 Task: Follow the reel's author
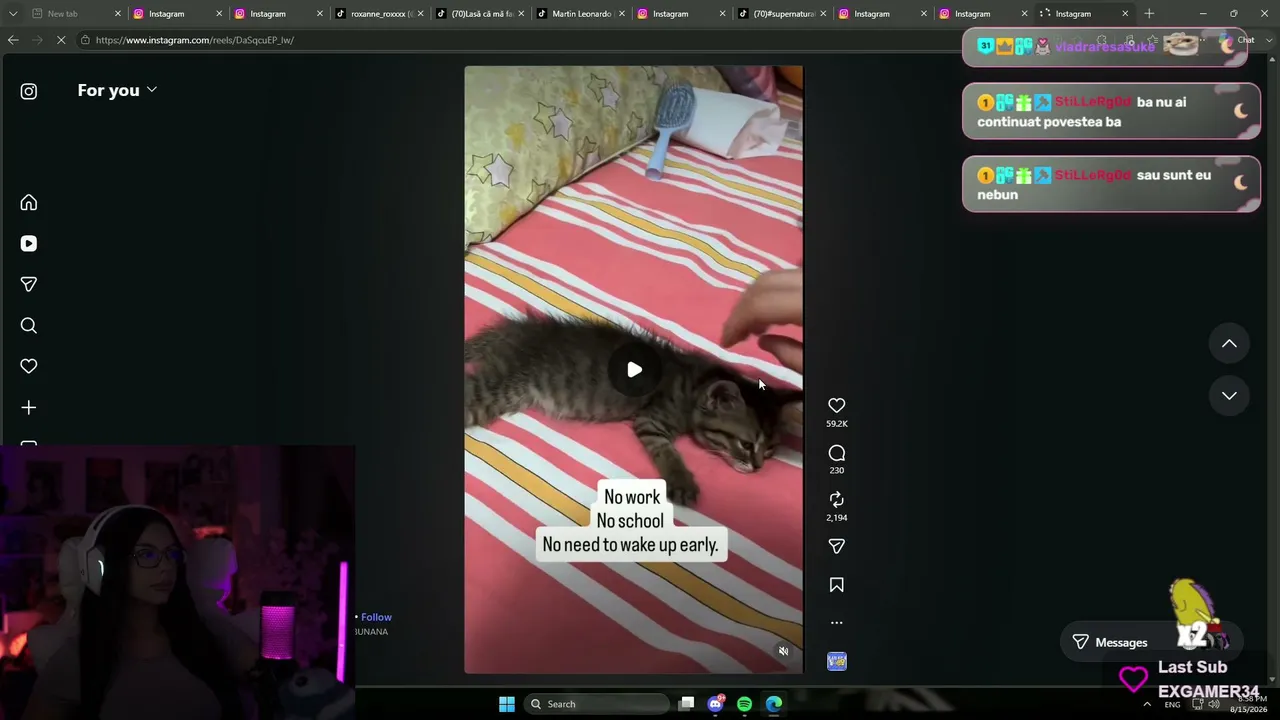pos(376,617)
